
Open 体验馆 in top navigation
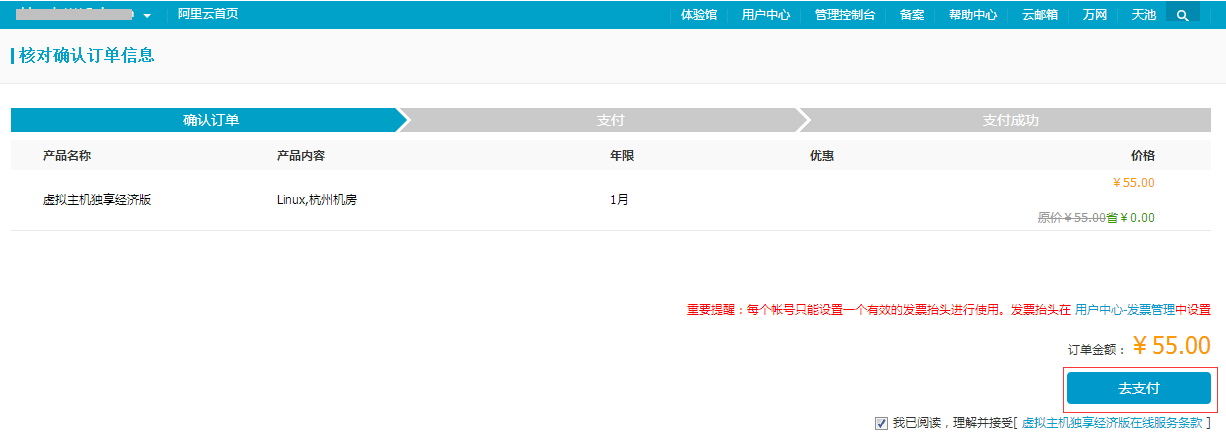698,15
